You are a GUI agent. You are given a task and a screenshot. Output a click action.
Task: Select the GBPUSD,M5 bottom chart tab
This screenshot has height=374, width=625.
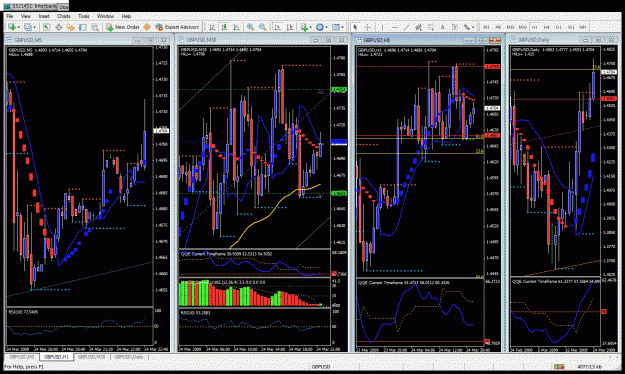tap(22, 357)
